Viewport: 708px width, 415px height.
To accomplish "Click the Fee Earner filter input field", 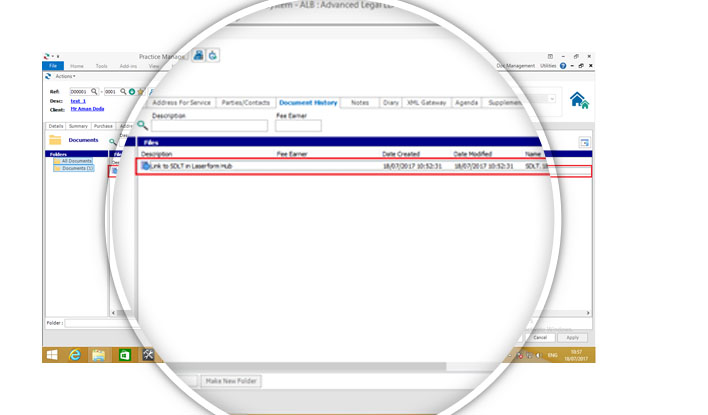I will point(298,126).
